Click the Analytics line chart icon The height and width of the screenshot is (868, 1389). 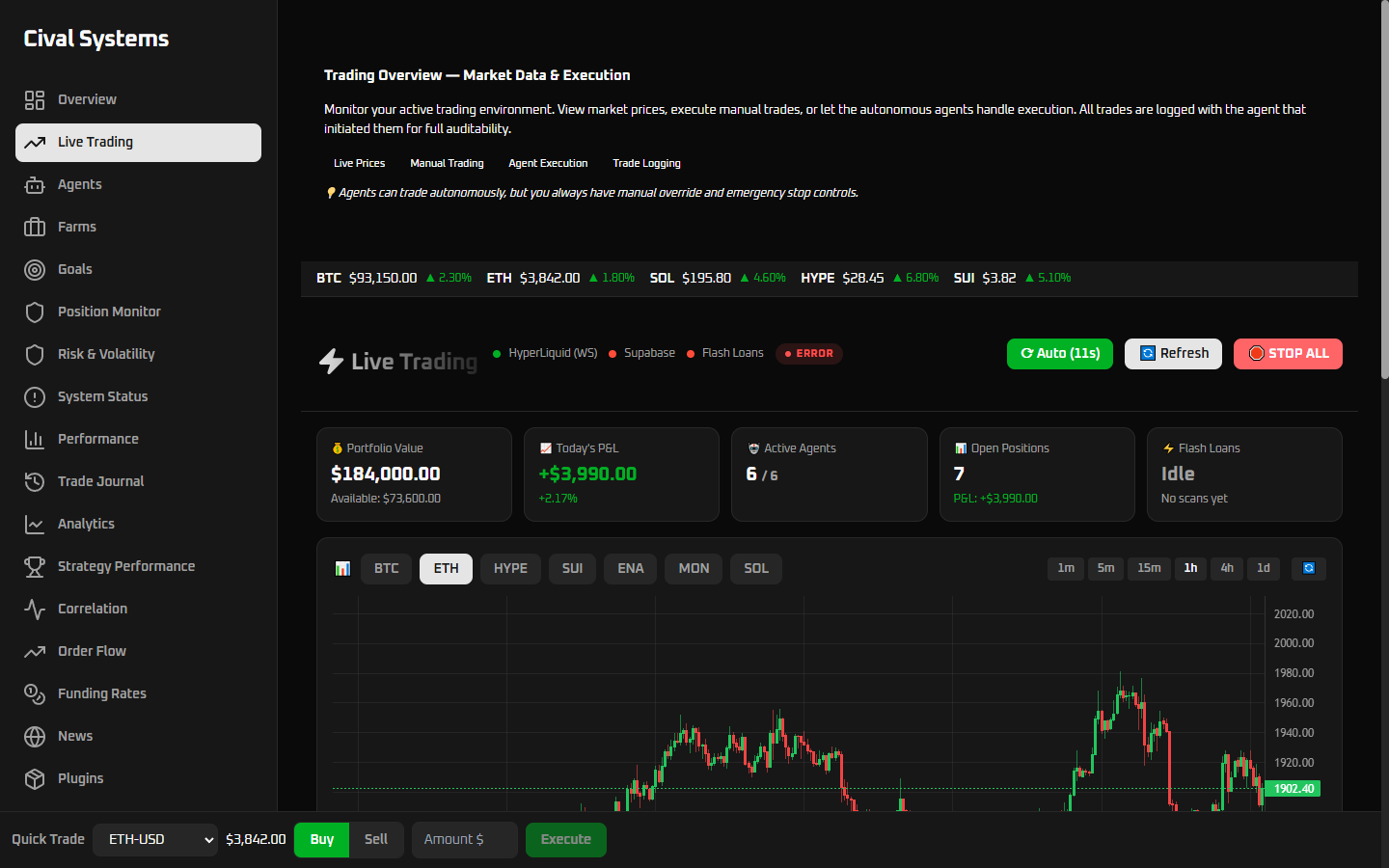[x=35, y=525]
